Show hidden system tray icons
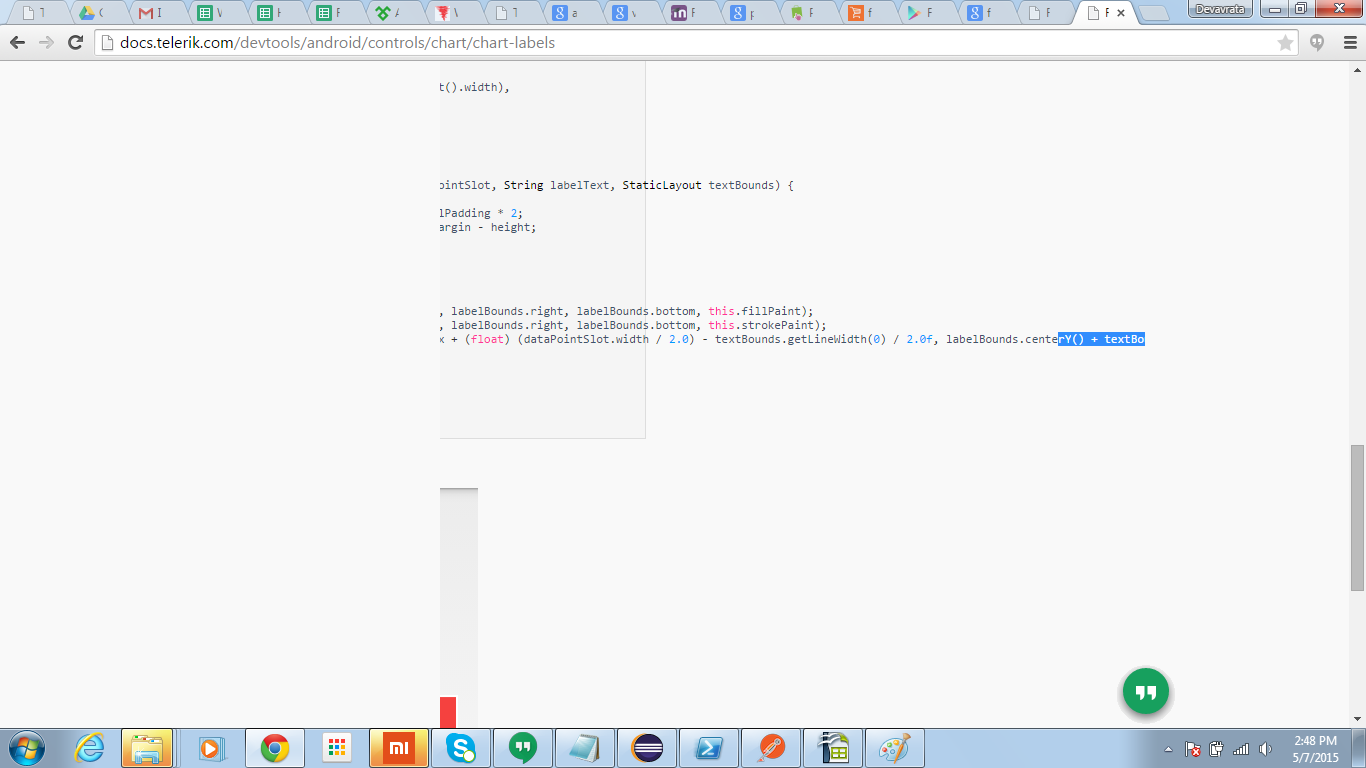Screen dimensions: 1366x768 click(1168, 749)
